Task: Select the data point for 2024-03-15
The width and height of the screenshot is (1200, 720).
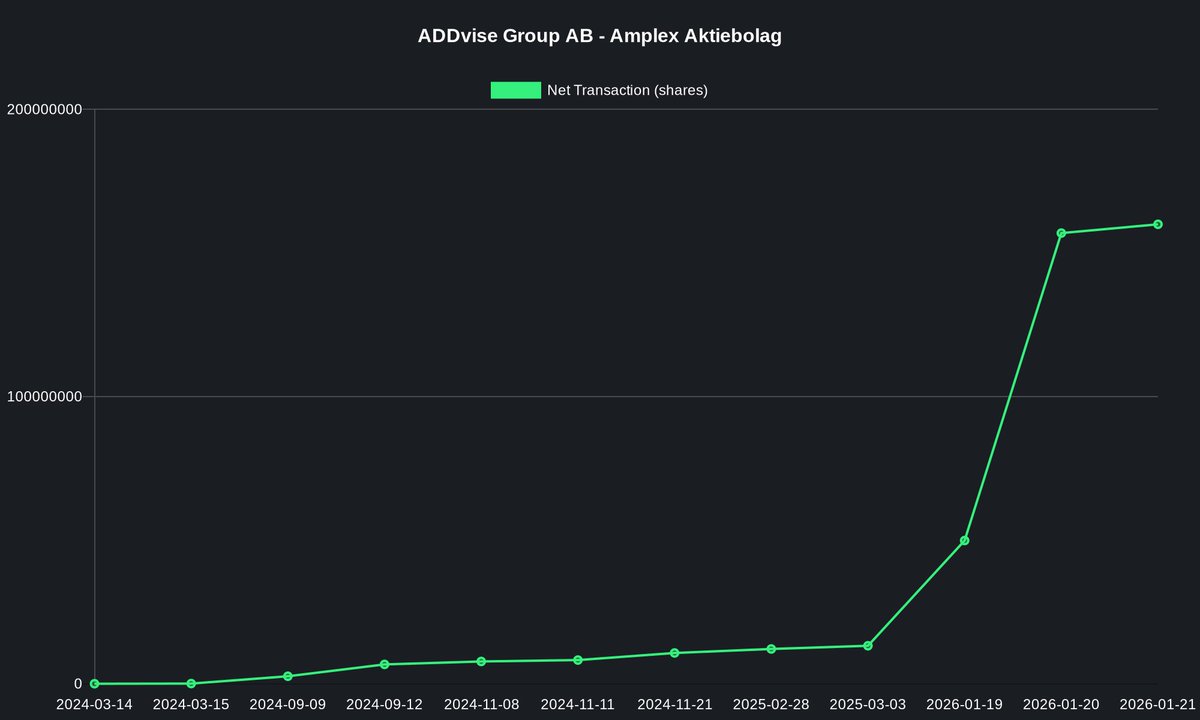Action: (191, 683)
